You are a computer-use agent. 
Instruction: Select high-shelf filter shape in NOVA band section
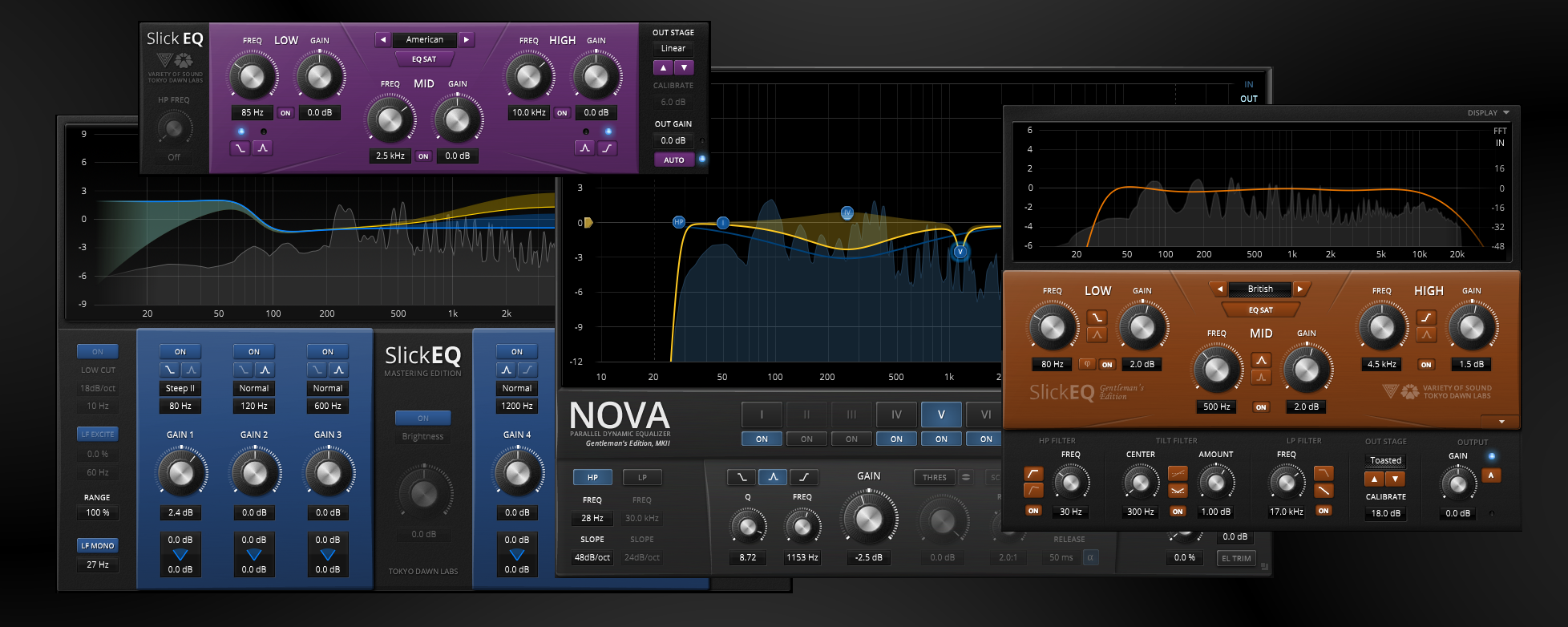tap(804, 477)
